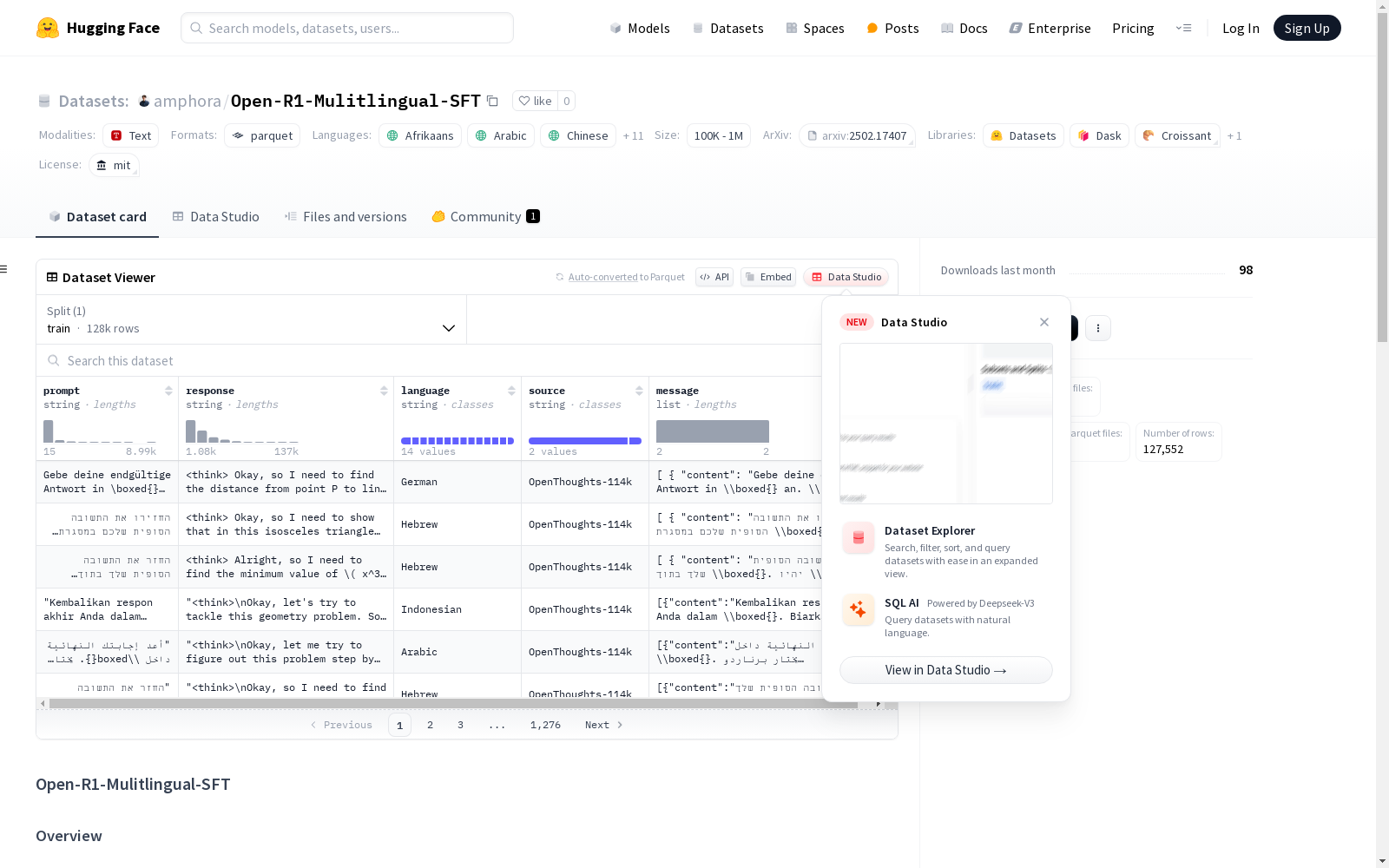Open the Datasets library tag
The image size is (1389, 868).
[1023, 135]
